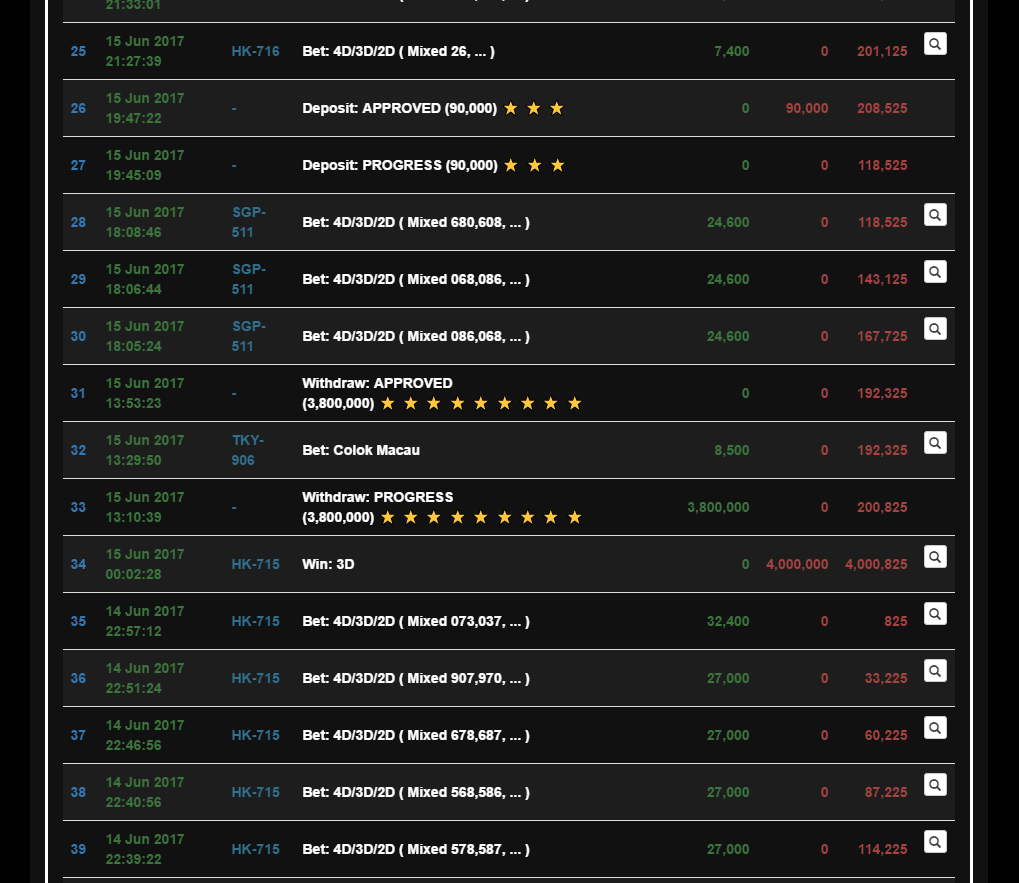View details of Mixed 068,086 bet

tap(935, 271)
